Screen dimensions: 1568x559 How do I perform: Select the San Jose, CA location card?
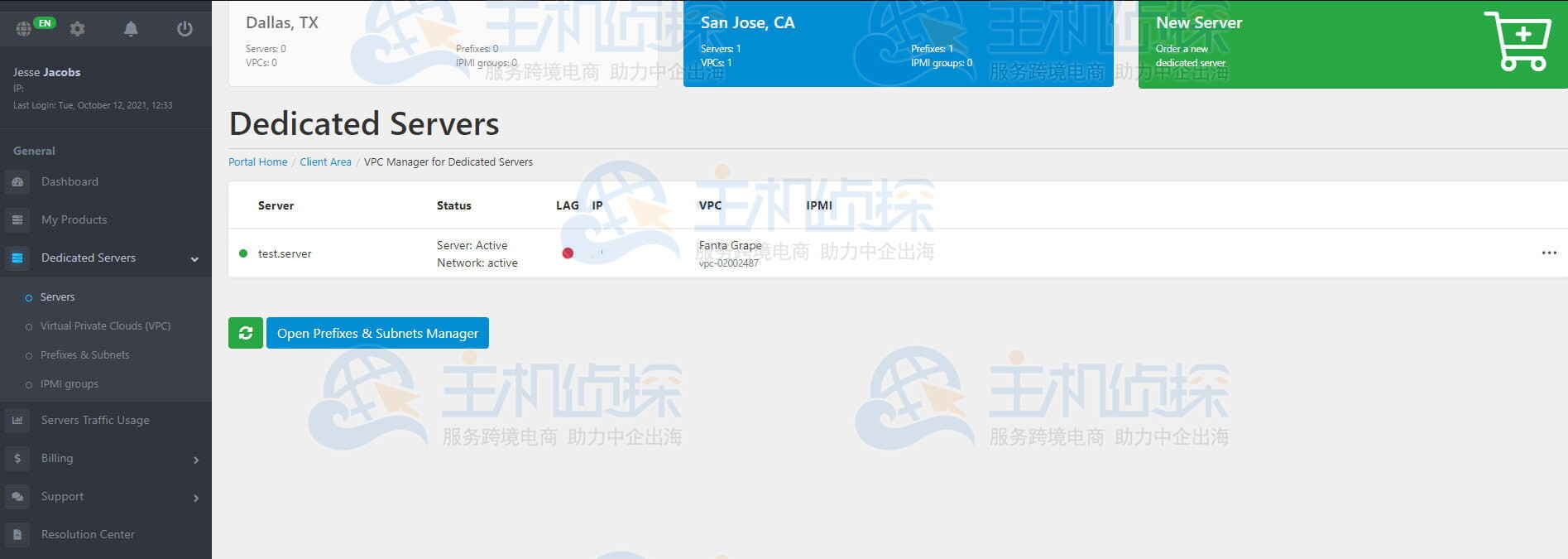pos(898,43)
